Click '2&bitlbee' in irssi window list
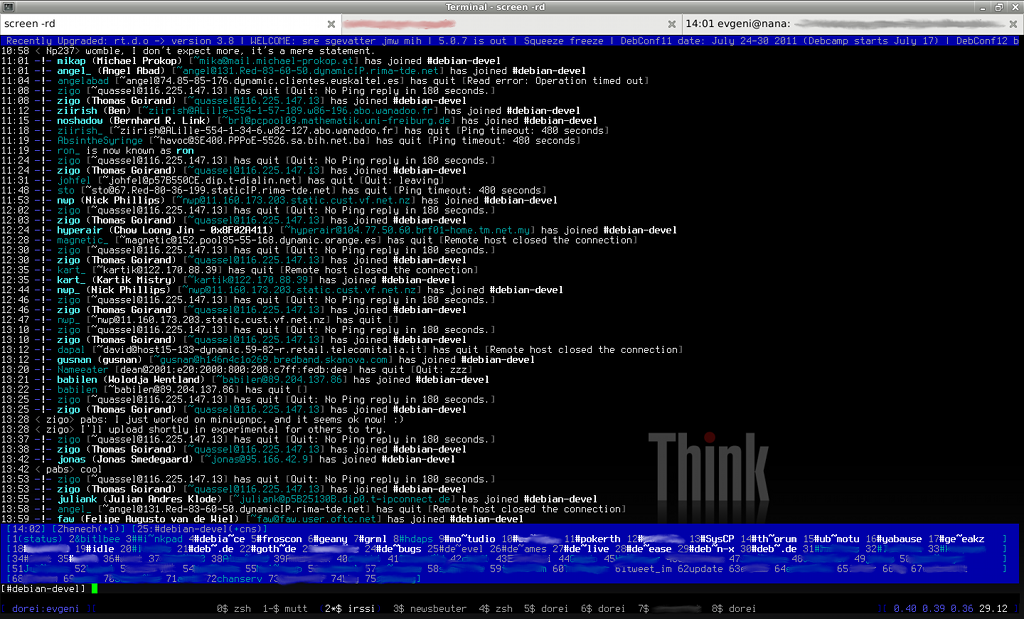 pyautogui.click(x=97, y=539)
